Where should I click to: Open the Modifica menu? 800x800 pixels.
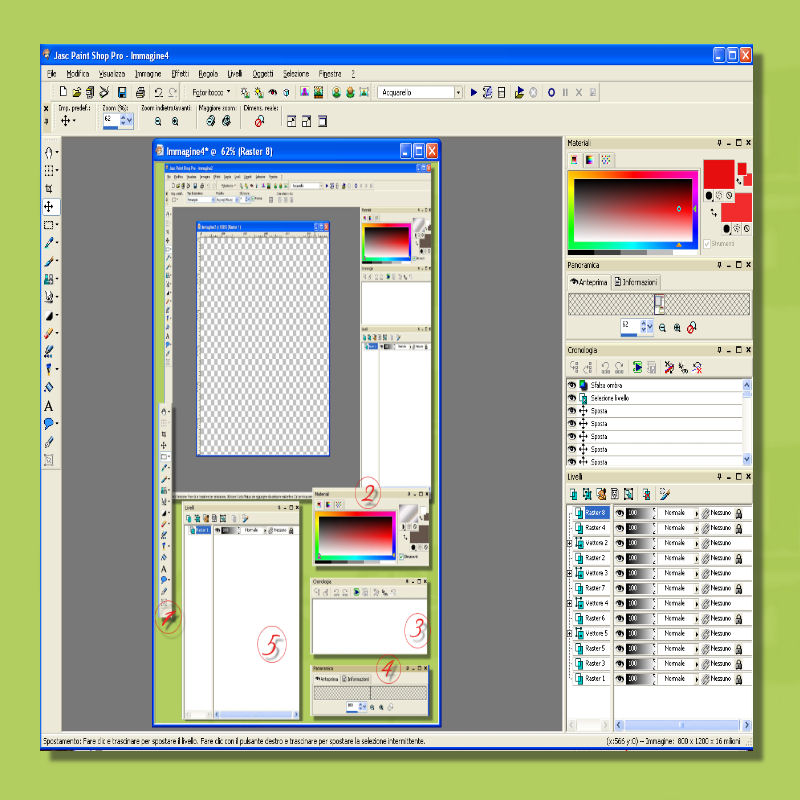tap(78, 74)
